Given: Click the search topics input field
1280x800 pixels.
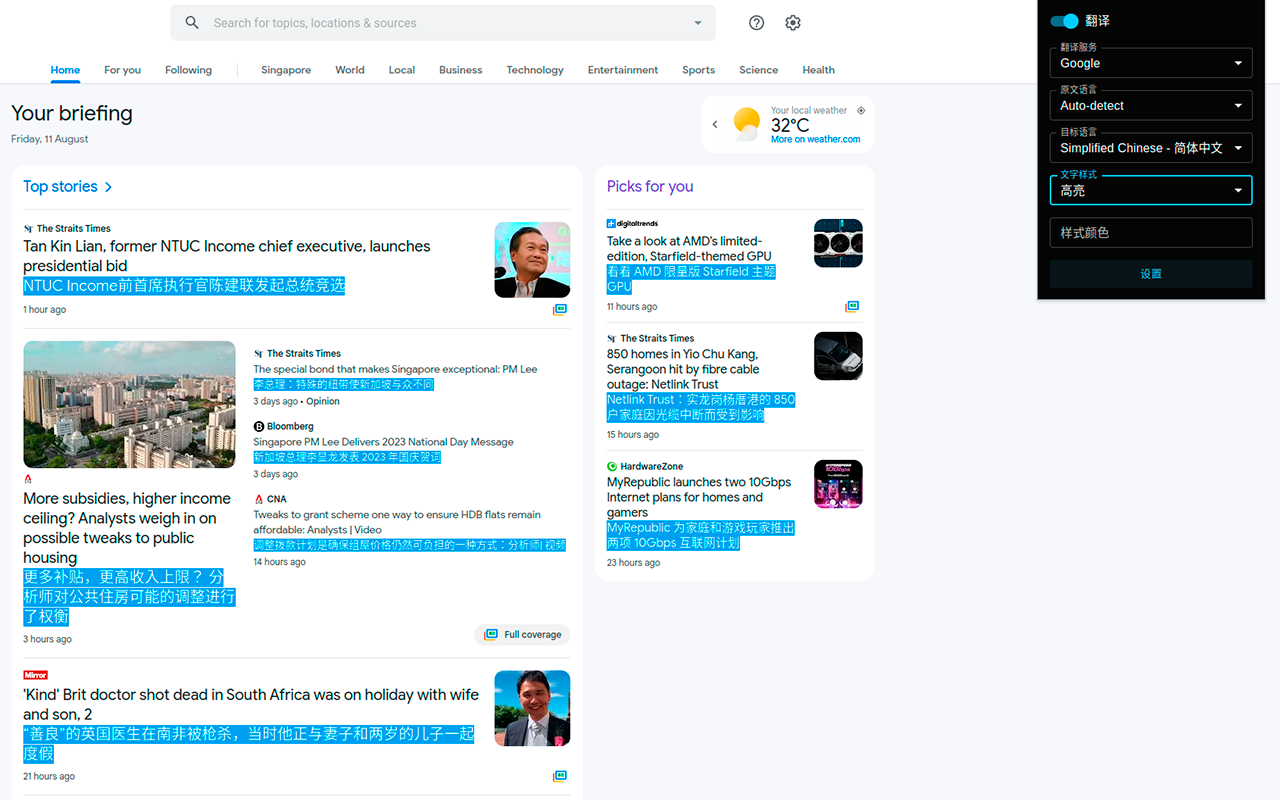Looking at the screenshot, I should point(440,23).
